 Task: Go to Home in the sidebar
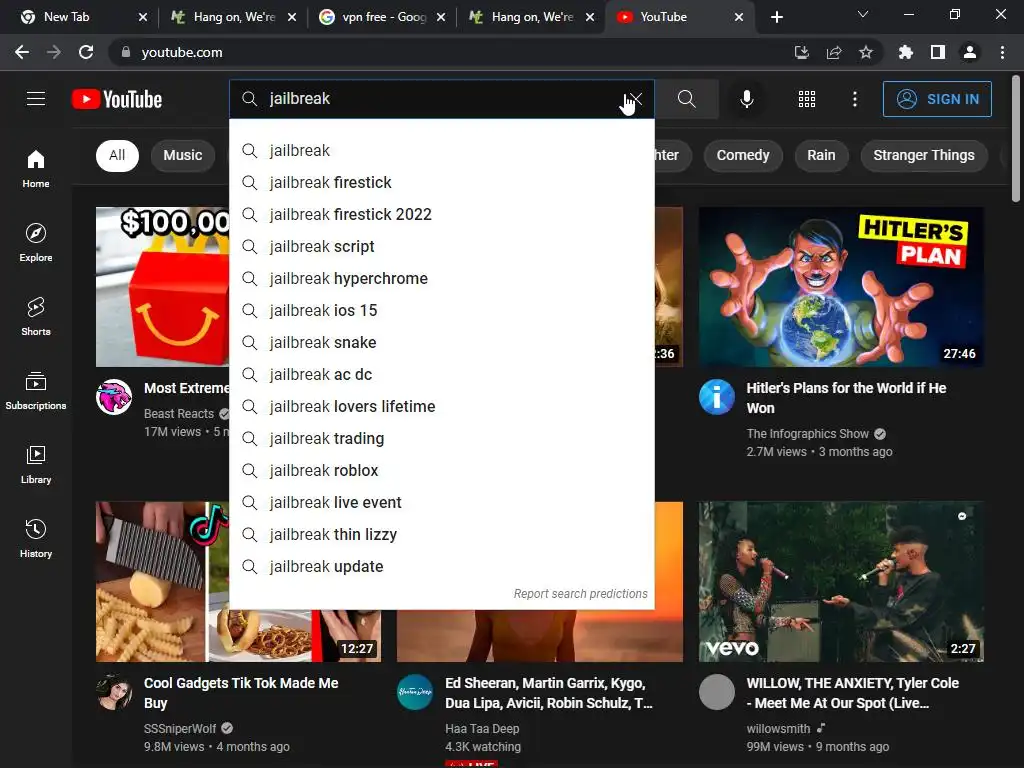(36, 168)
